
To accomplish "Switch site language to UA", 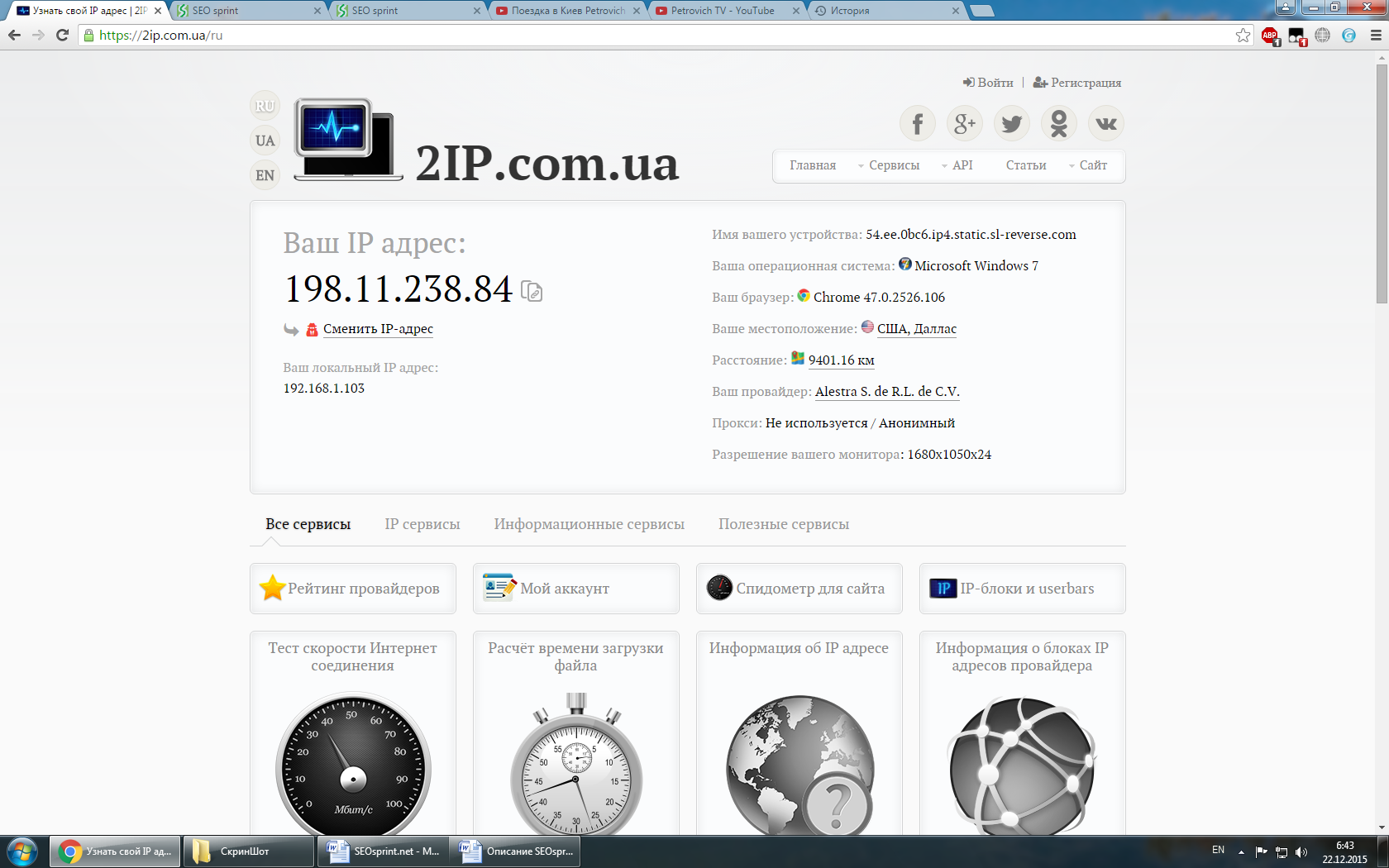I will (265, 141).
